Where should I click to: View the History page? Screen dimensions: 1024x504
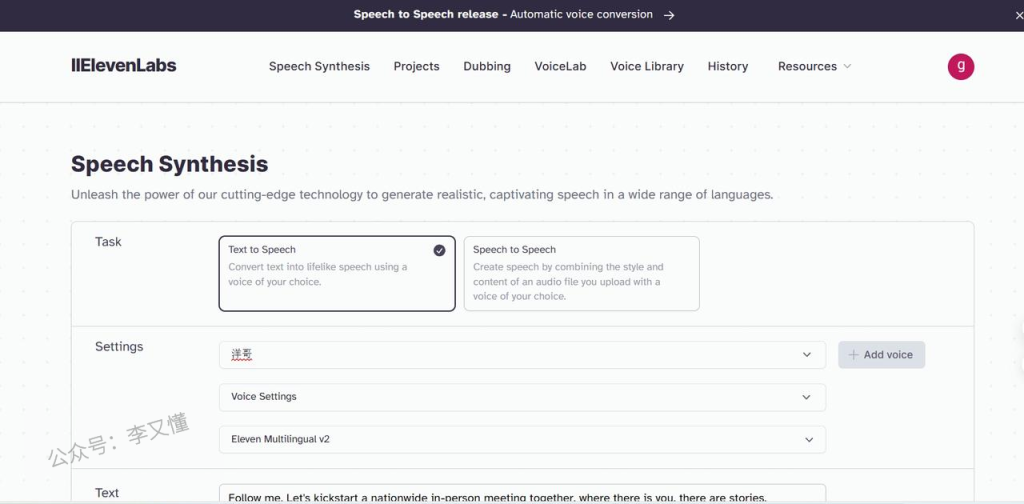click(727, 66)
